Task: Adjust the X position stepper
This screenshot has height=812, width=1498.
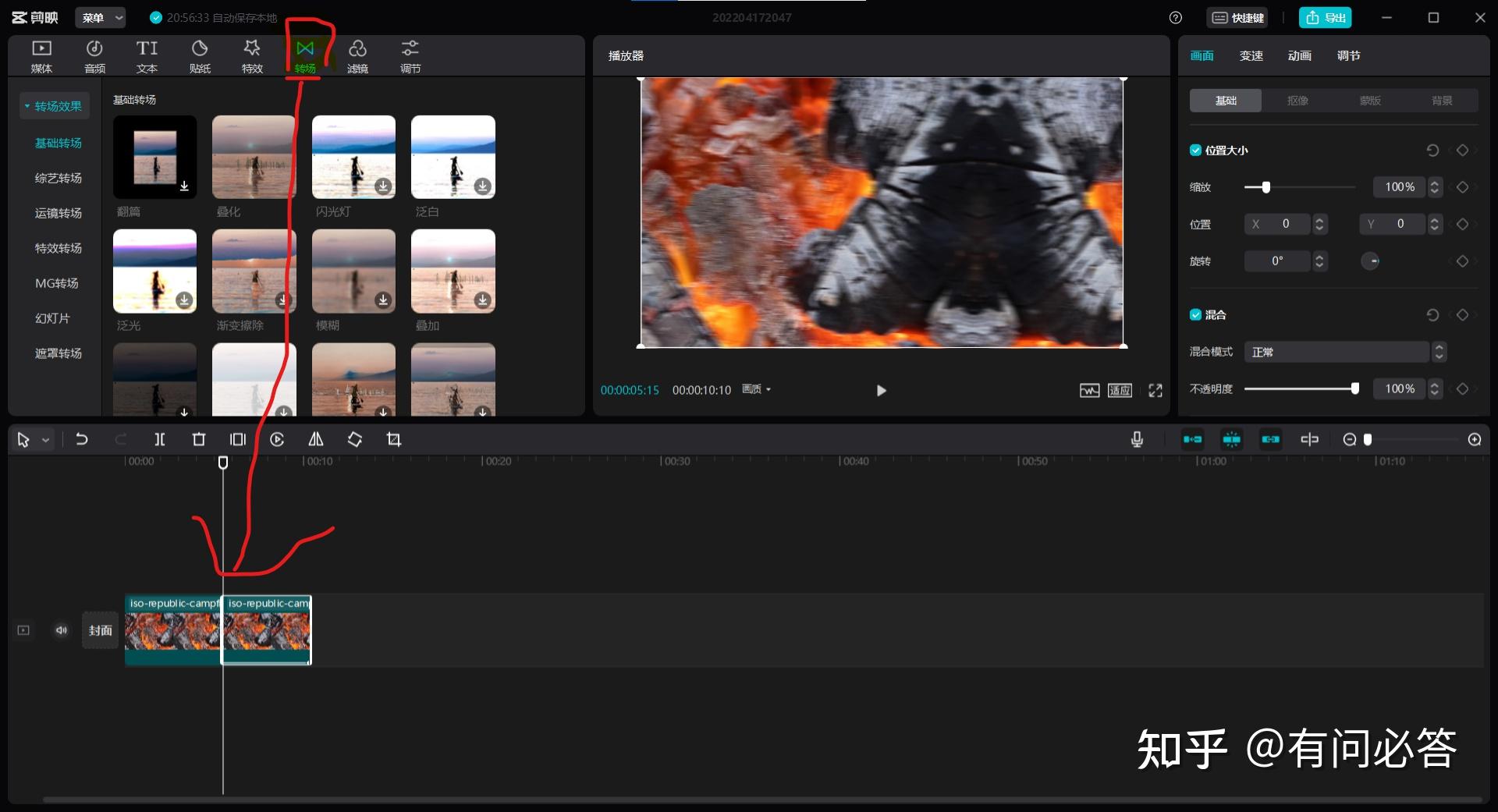Action: point(1319,224)
